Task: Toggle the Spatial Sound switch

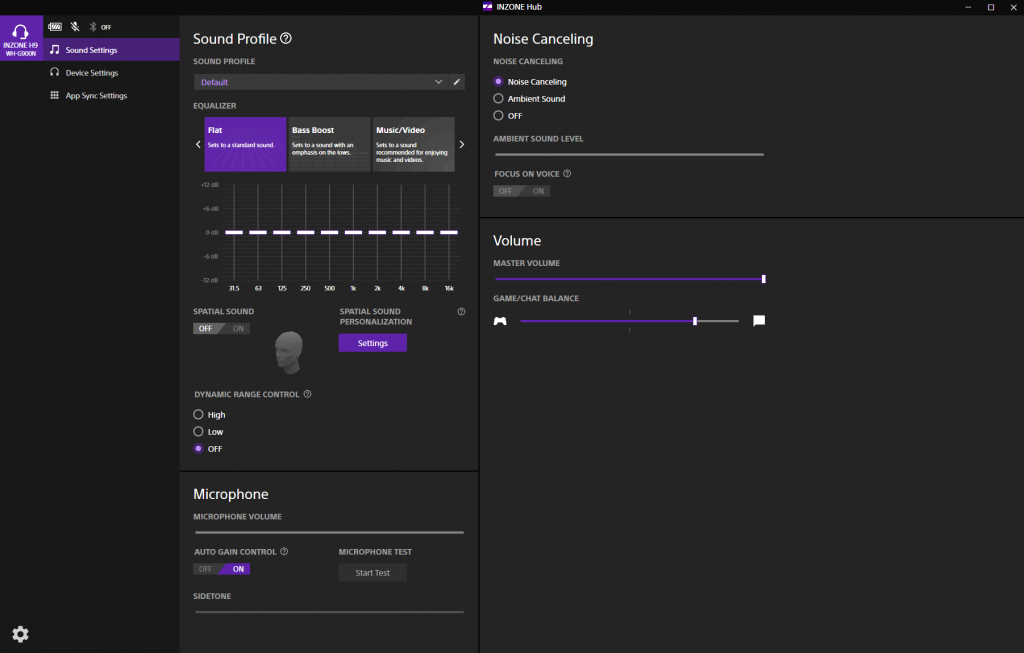Action: click(221, 328)
